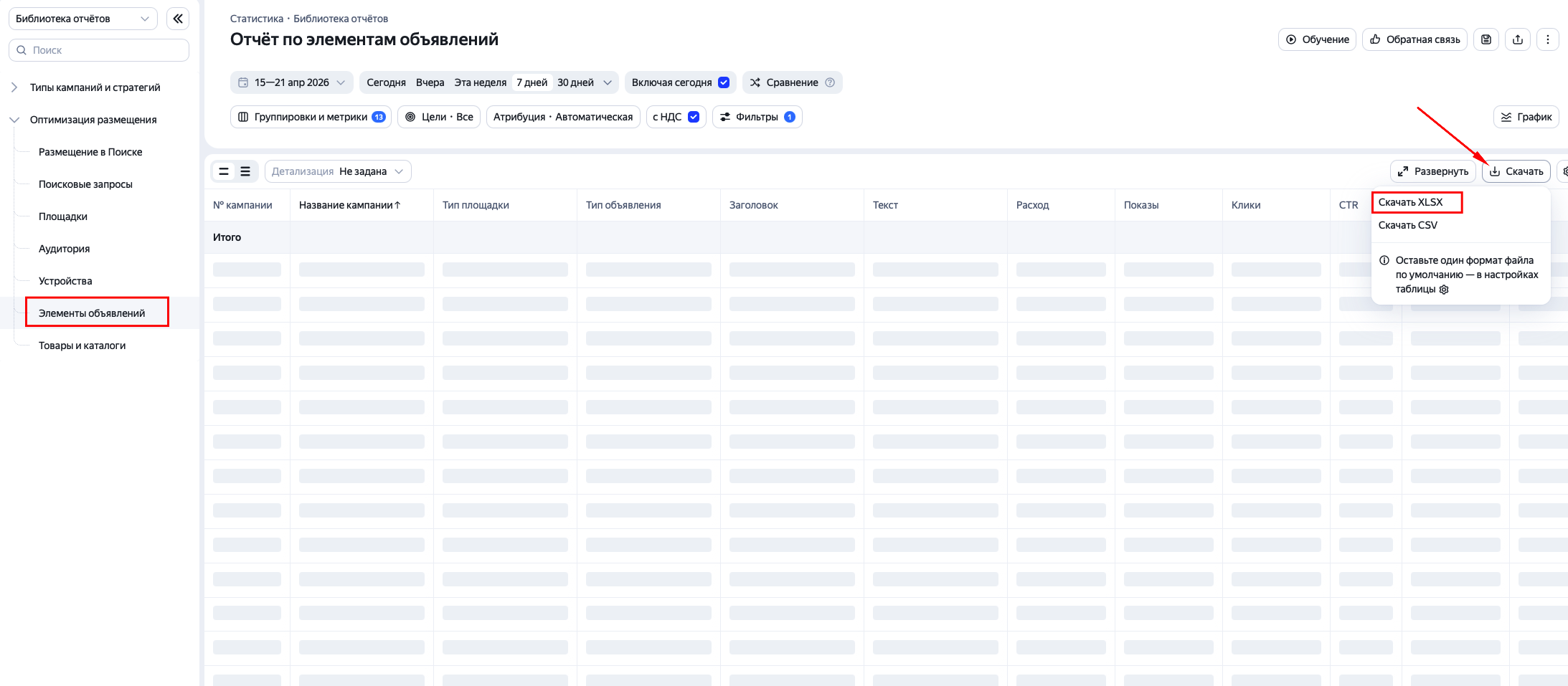Viewport: 1568px width, 686px height.
Task: Choose Скачать CSV option
Action: pyautogui.click(x=1407, y=225)
